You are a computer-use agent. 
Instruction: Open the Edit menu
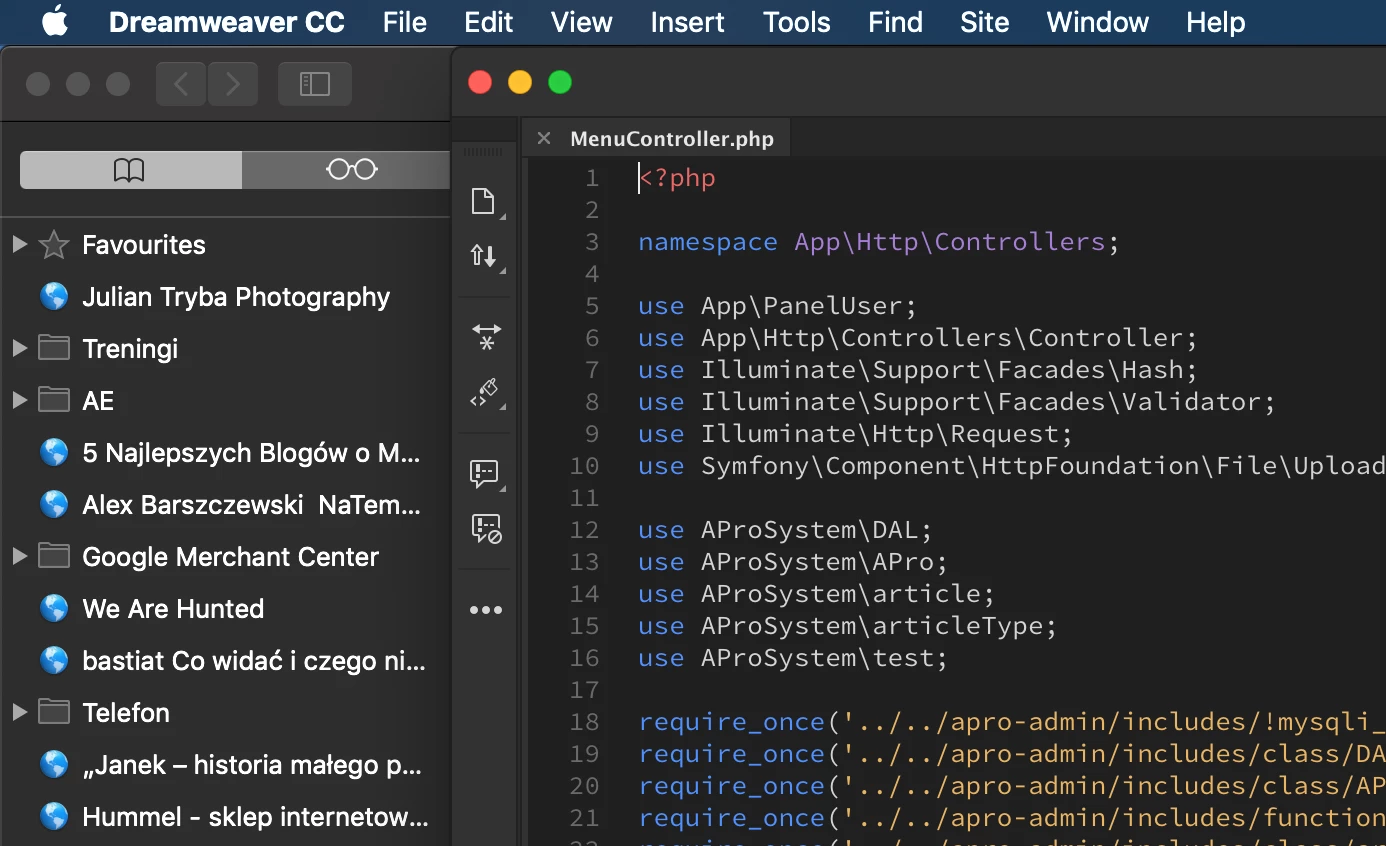[489, 22]
